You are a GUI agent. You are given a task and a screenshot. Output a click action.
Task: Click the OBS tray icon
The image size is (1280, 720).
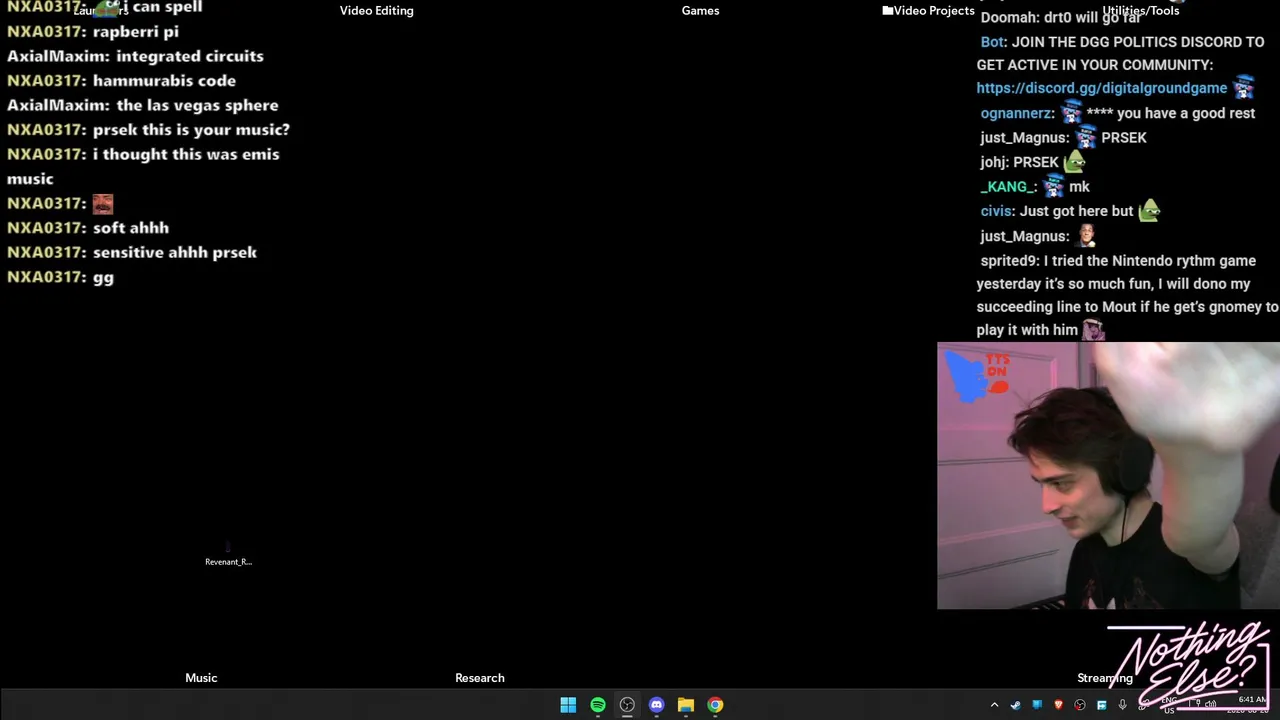(1080, 705)
